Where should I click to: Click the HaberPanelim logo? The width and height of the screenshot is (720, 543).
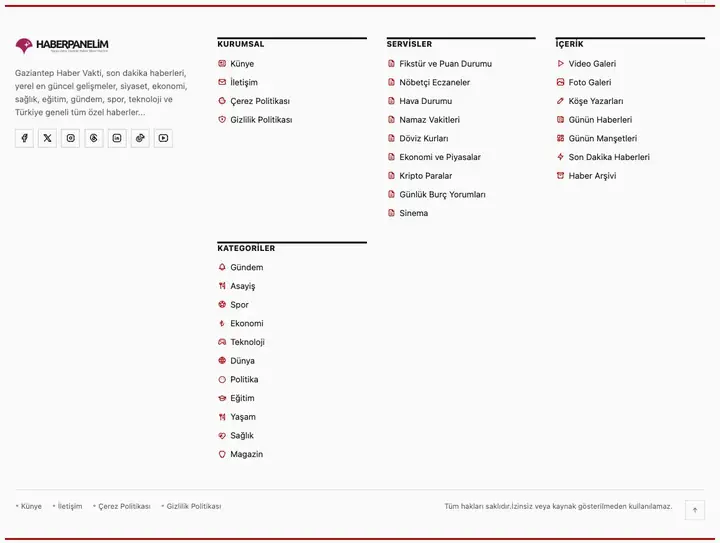(x=62, y=45)
